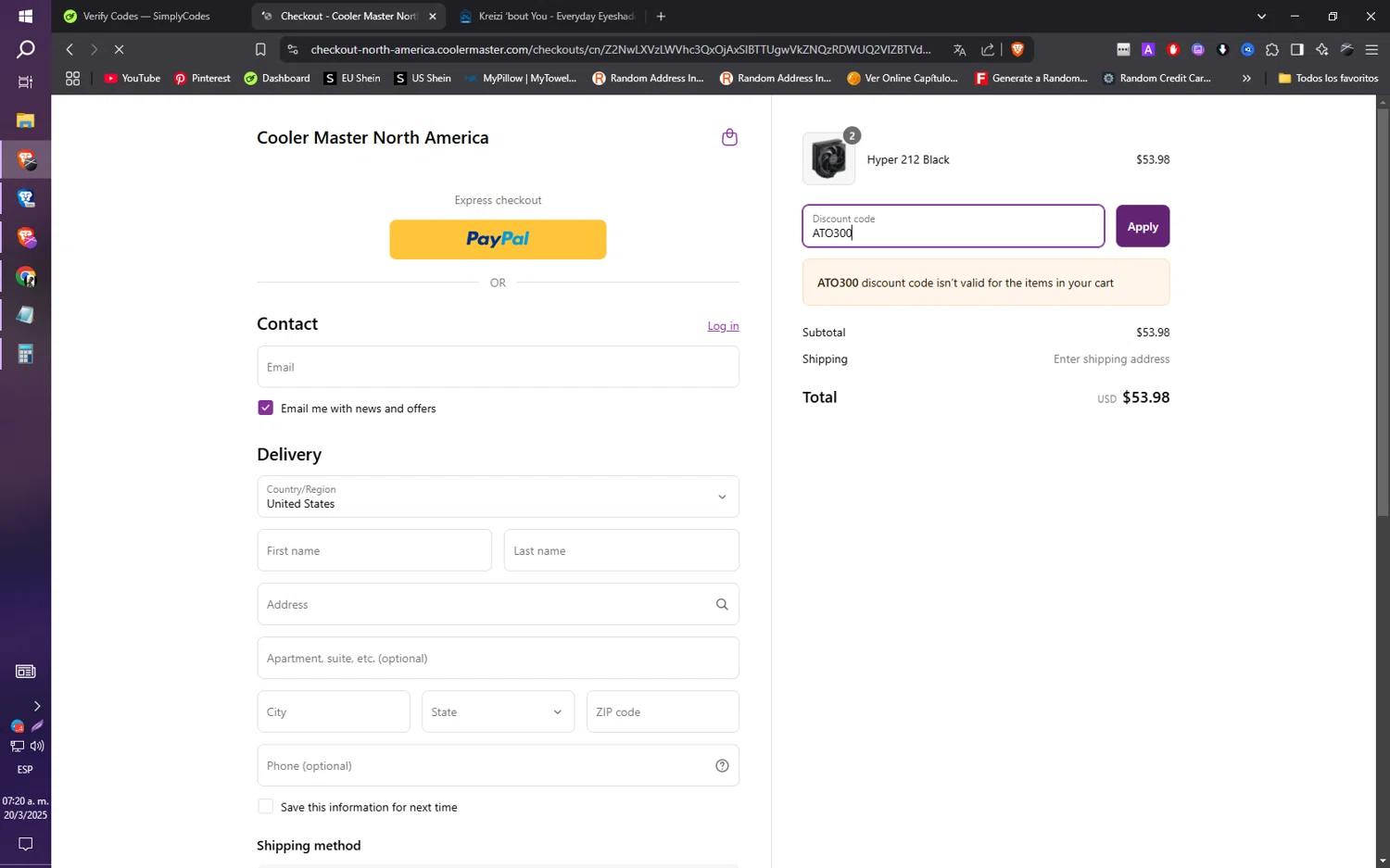The image size is (1390, 868).
Task: Open the US Shein bookmark
Action: coord(423,79)
